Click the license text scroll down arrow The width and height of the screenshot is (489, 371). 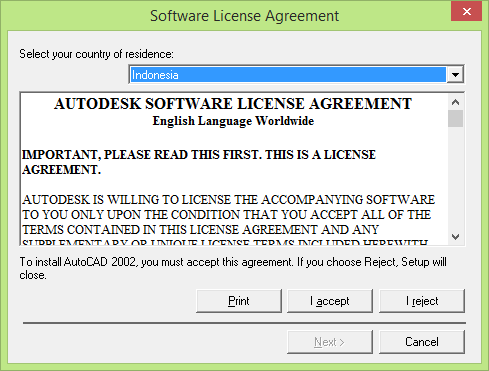[x=455, y=237]
